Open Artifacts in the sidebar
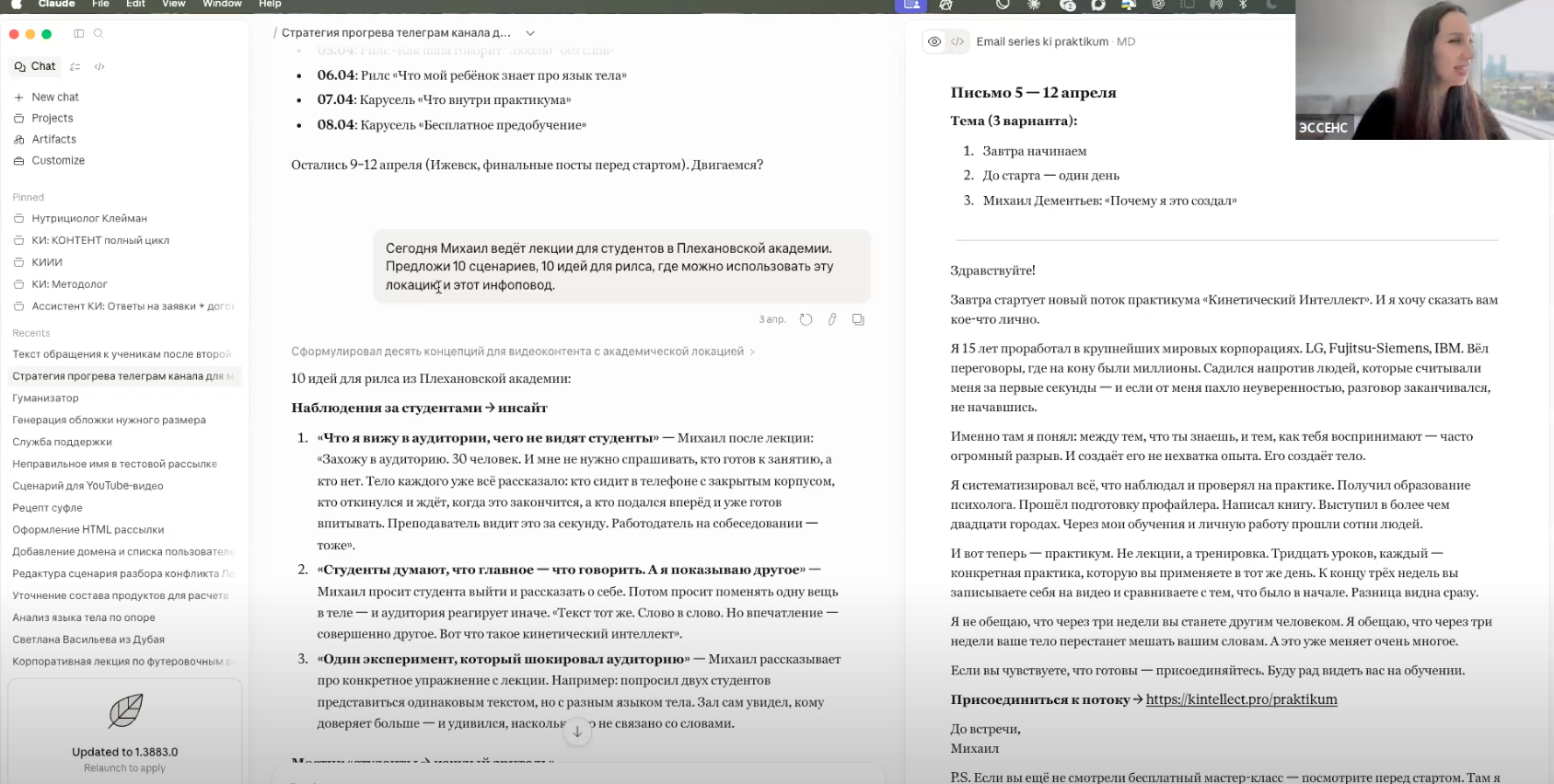 click(45, 139)
